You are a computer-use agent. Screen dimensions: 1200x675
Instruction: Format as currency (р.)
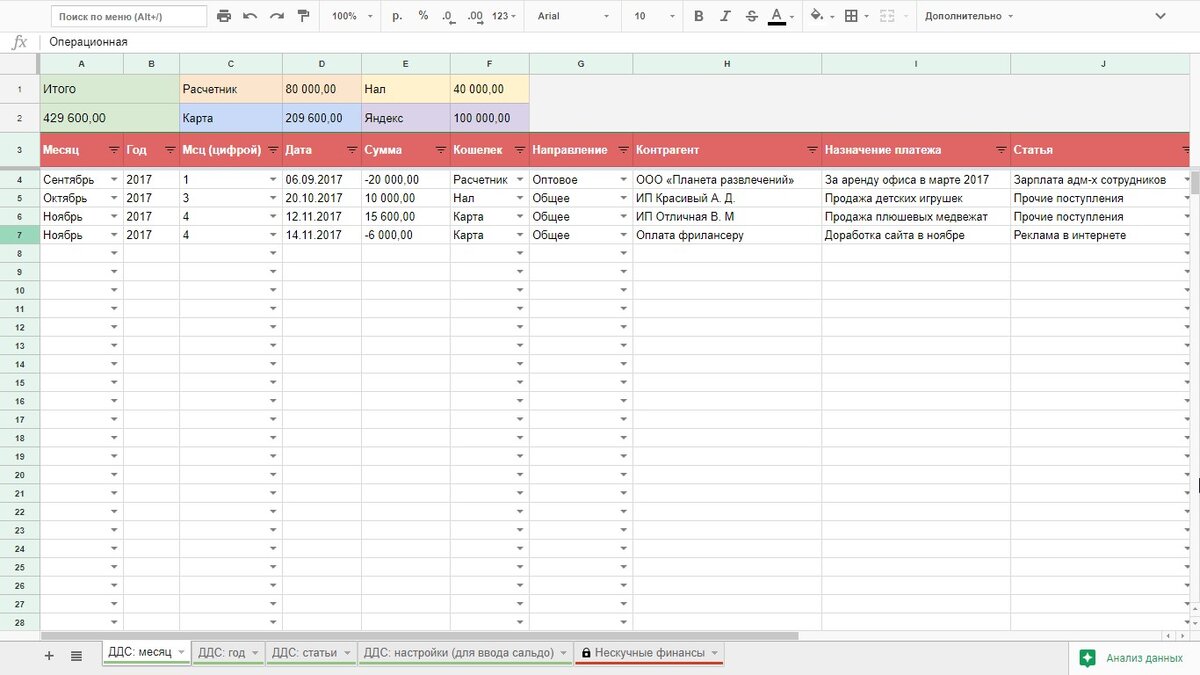click(397, 16)
